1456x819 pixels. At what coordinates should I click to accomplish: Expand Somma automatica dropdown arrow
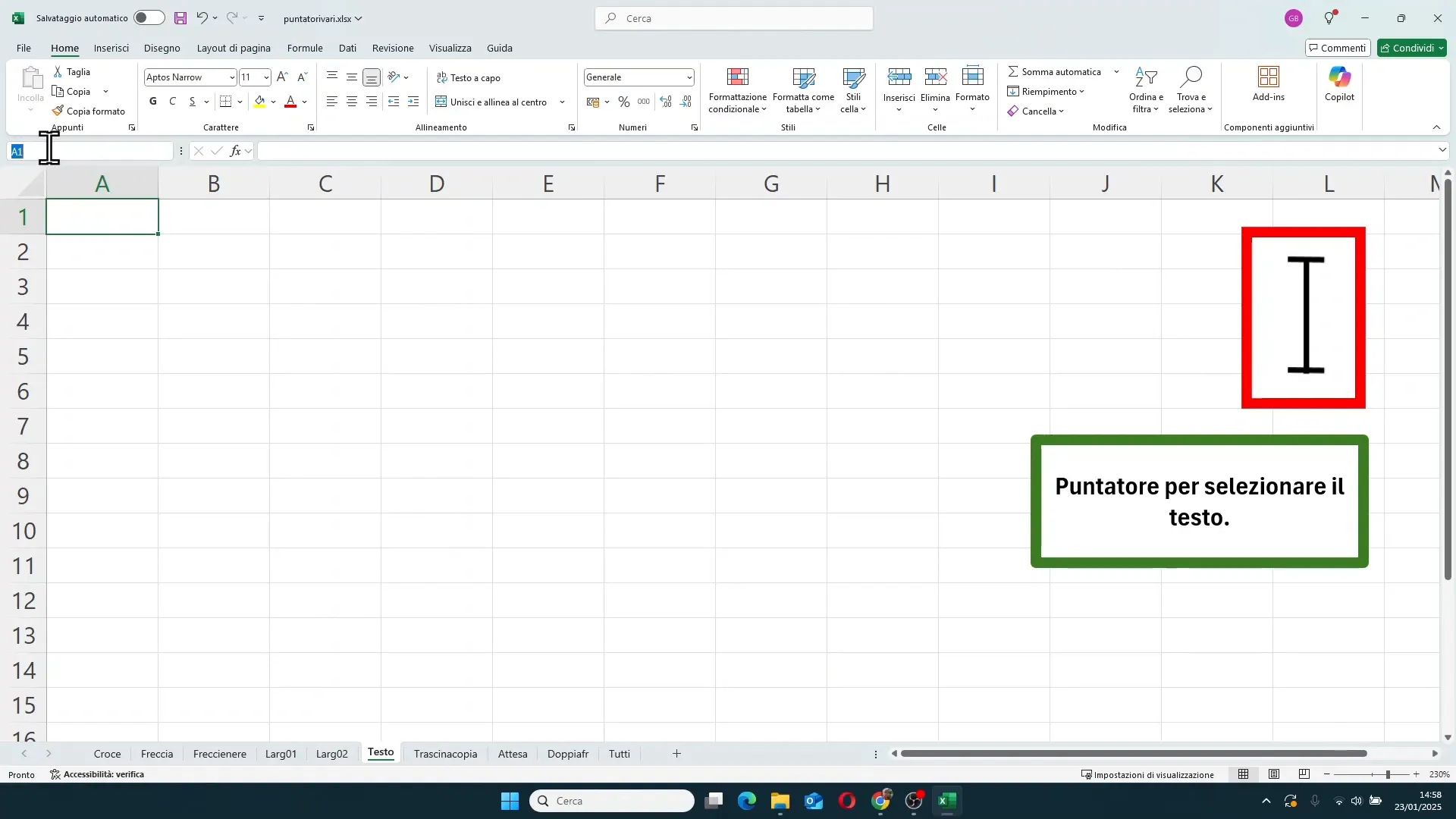[x=1116, y=72]
